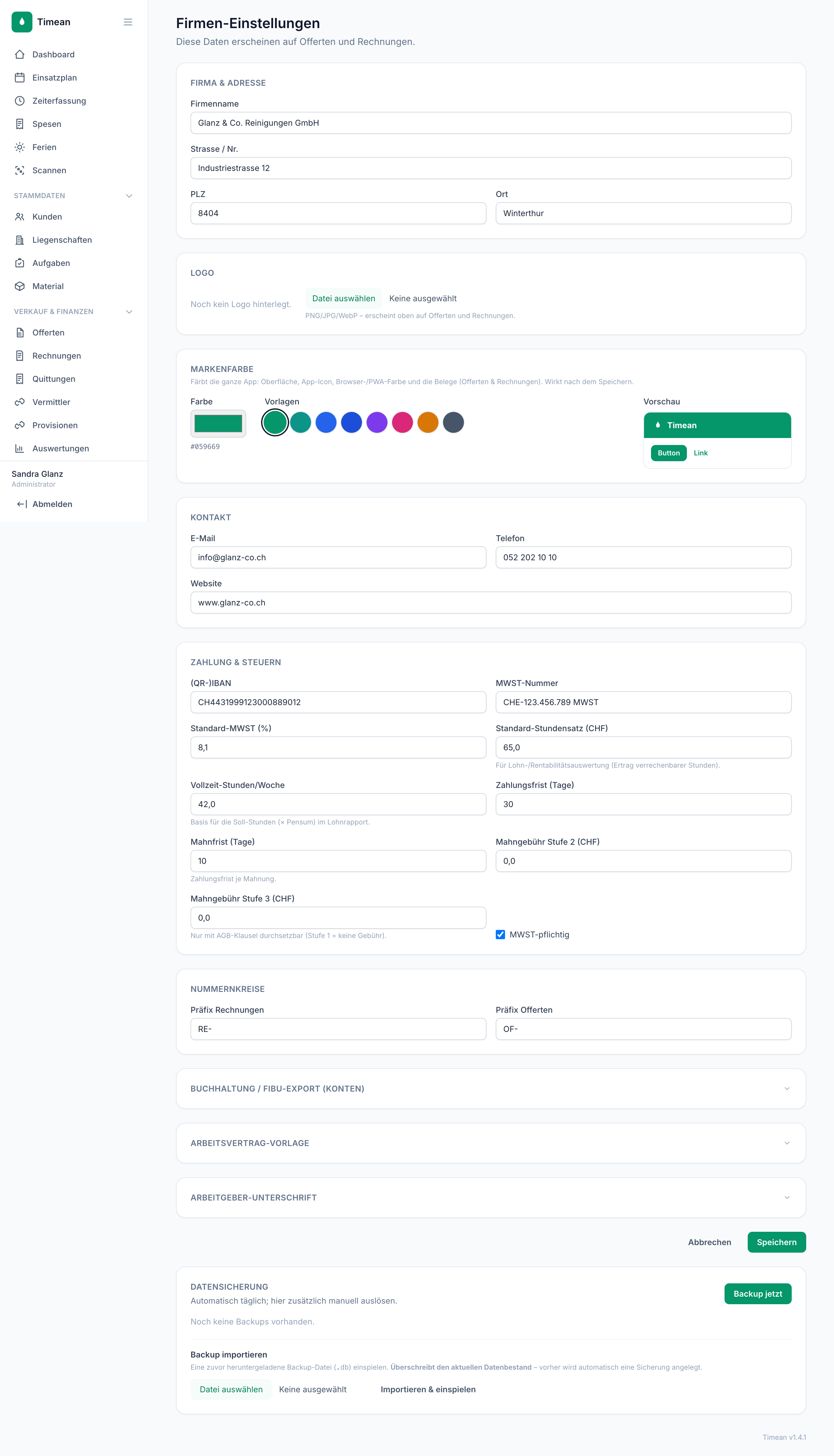Click the Abmelden logout arrow icon

pyautogui.click(x=22, y=504)
